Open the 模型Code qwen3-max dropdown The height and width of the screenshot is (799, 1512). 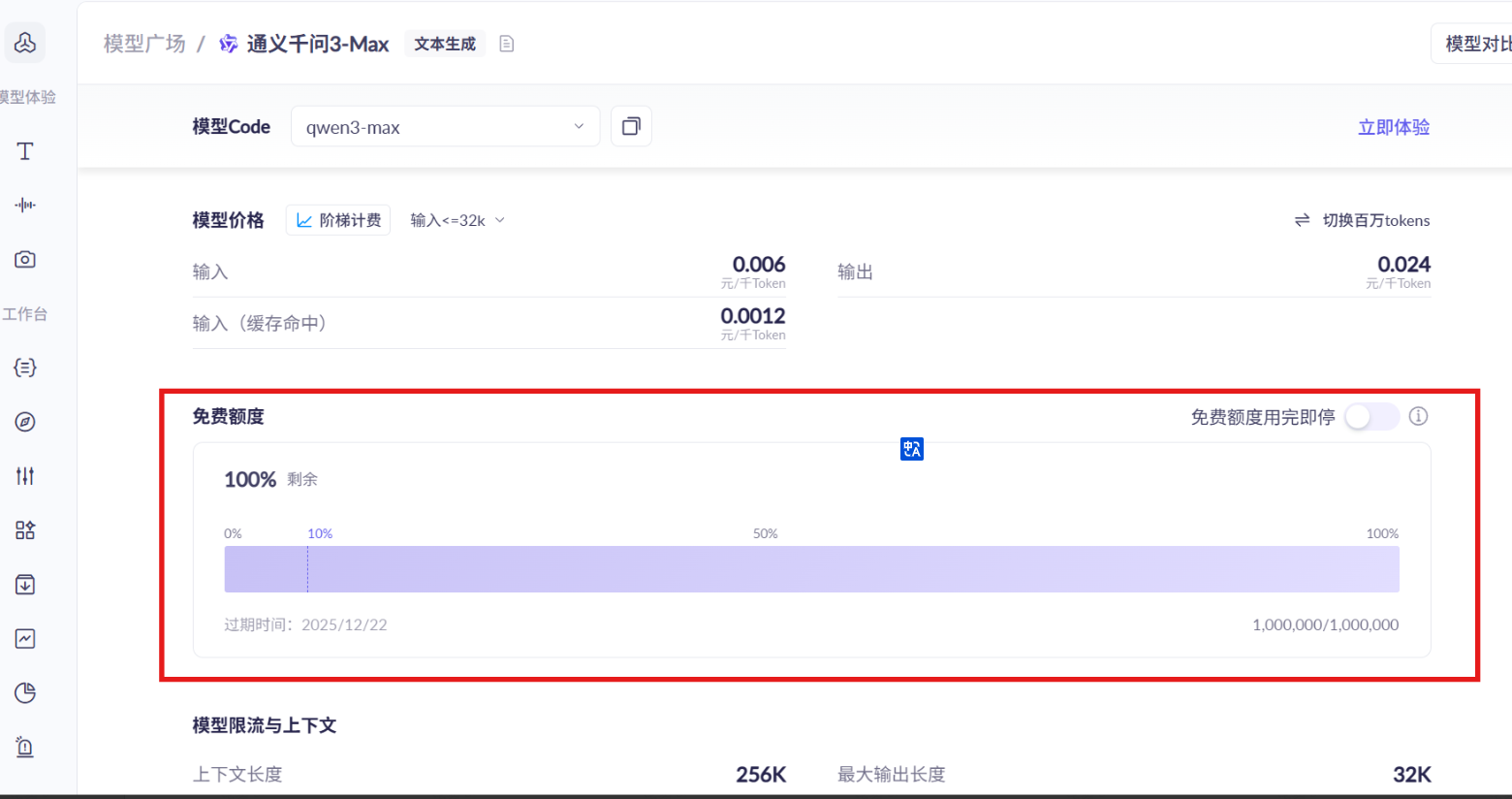pos(445,126)
